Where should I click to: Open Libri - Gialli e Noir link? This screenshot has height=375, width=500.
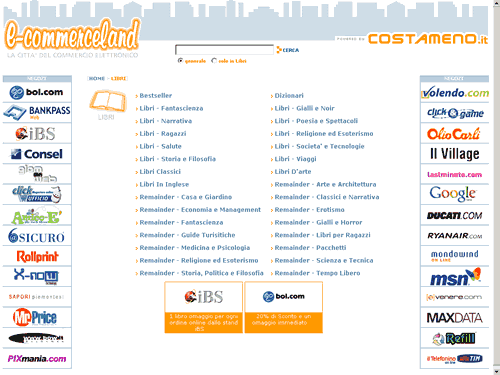click(304, 108)
